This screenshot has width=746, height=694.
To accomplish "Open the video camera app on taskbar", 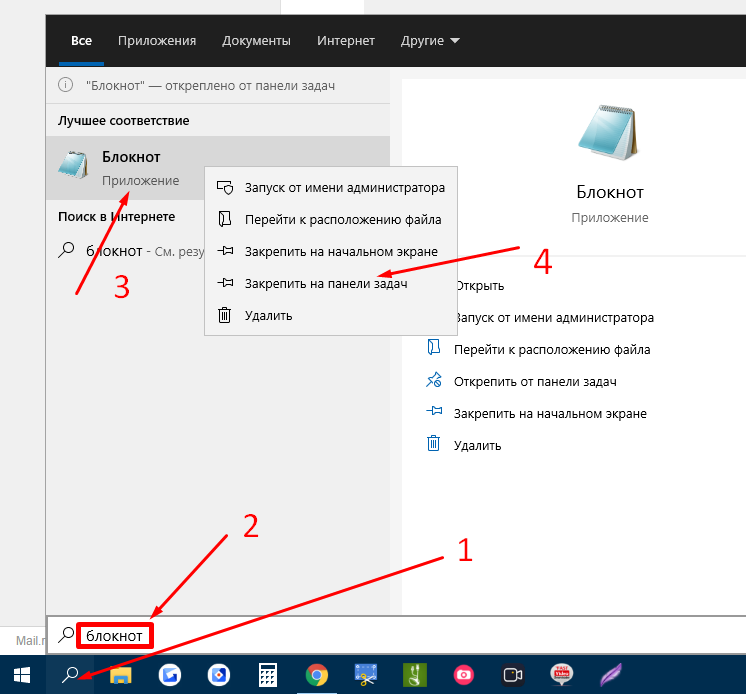I will [x=513, y=674].
